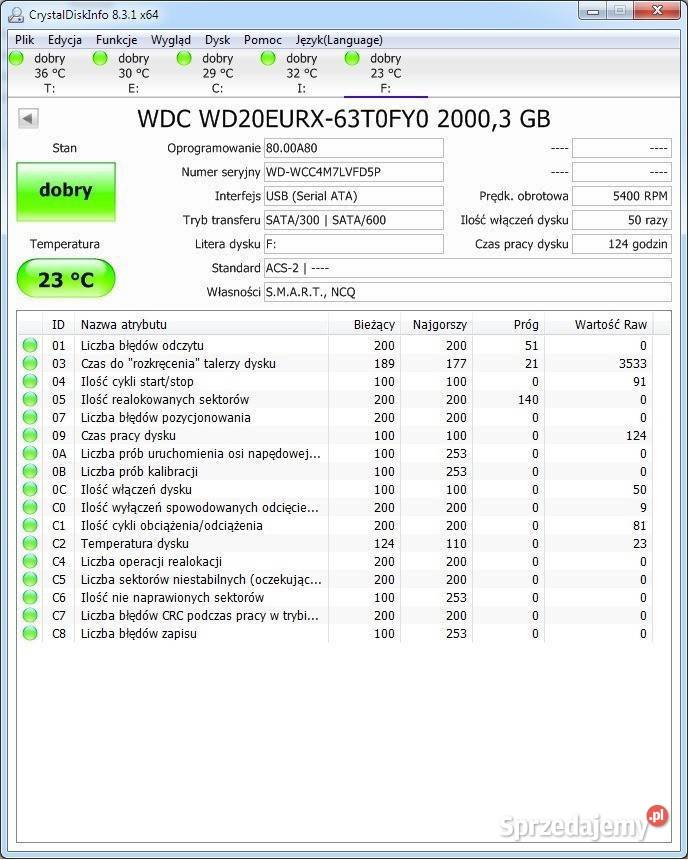The width and height of the screenshot is (688, 860).
Task: Click the previous disk arrow button
Action: pyautogui.click(x=28, y=119)
